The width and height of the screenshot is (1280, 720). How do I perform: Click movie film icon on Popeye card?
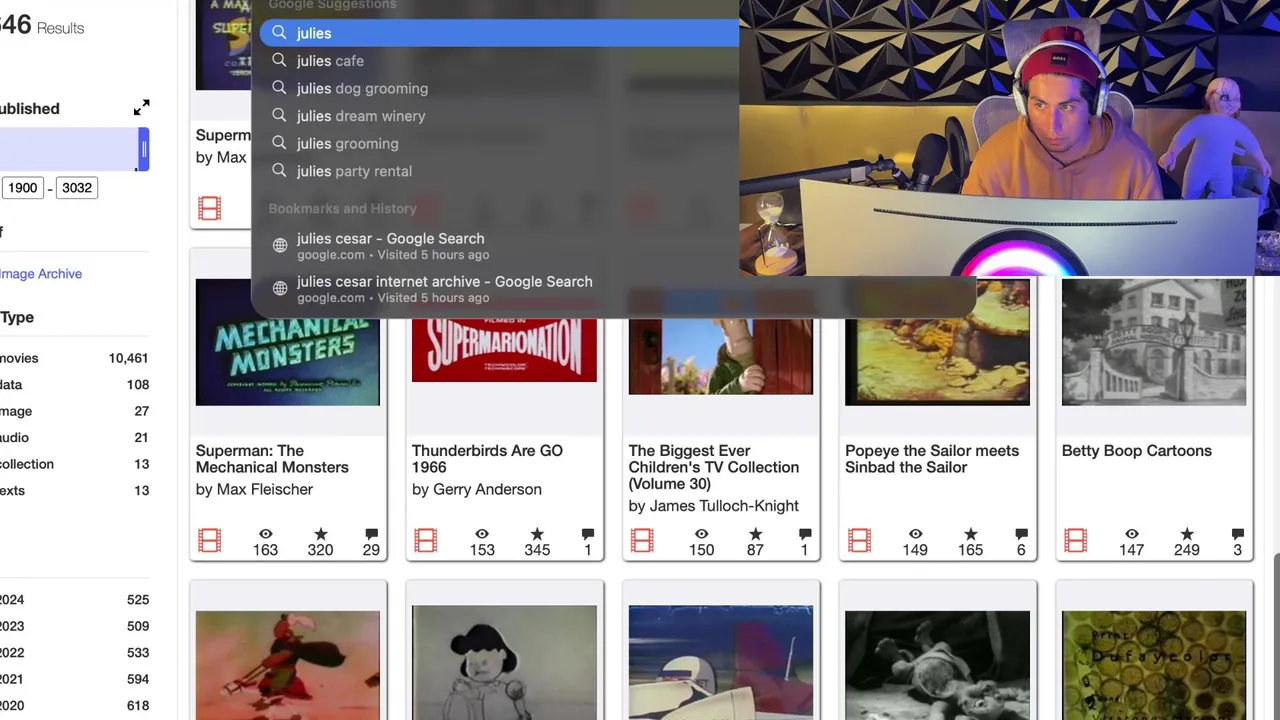(x=859, y=541)
